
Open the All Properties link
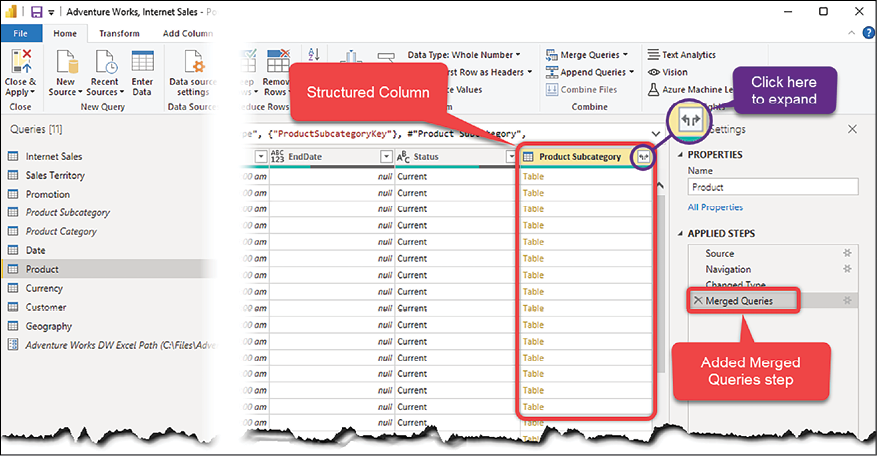click(x=715, y=207)
